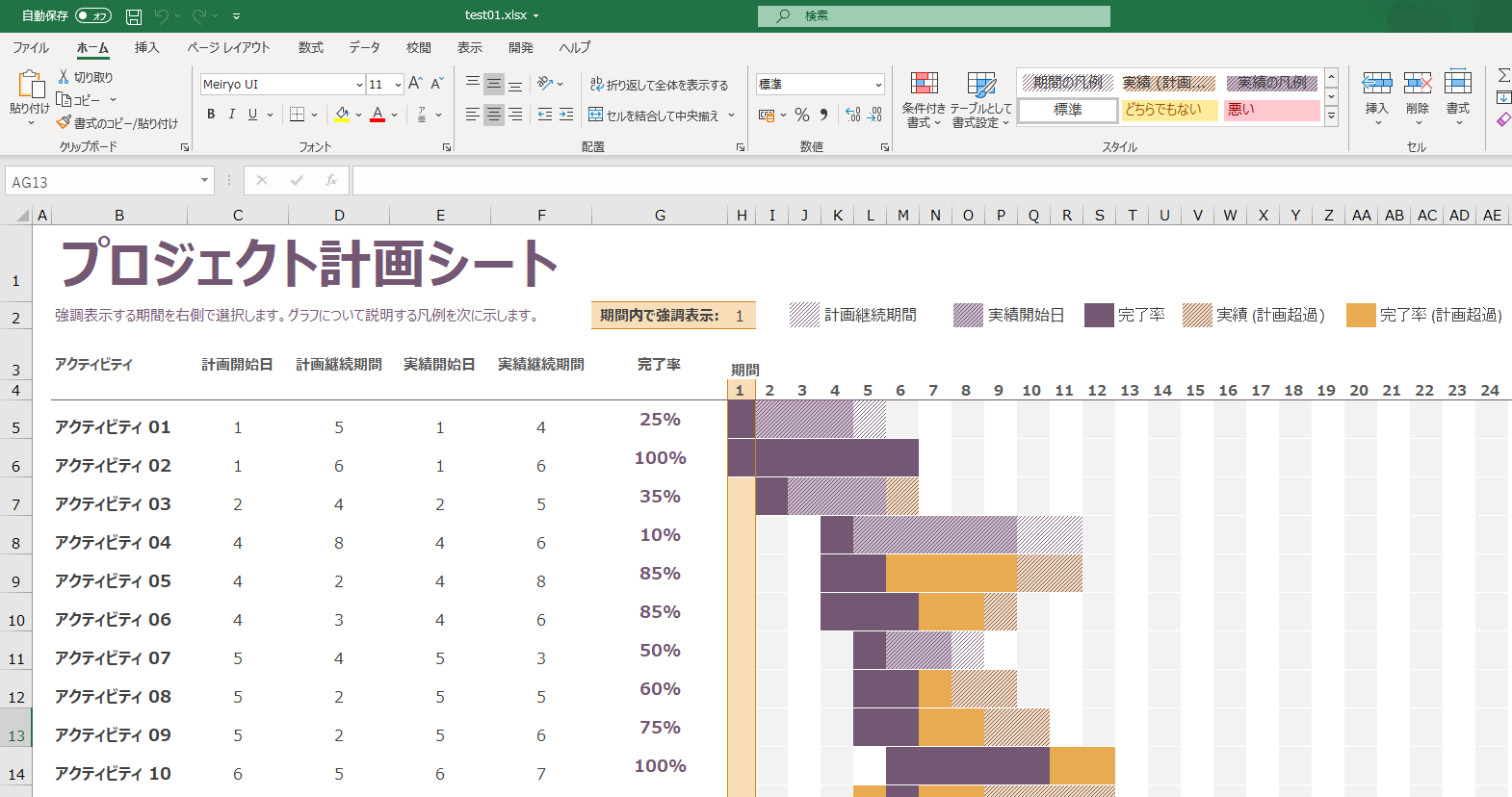Click the Save icon in title bar
The height and width of the screenshot is (797, 1512).
(x=134, y=16)
